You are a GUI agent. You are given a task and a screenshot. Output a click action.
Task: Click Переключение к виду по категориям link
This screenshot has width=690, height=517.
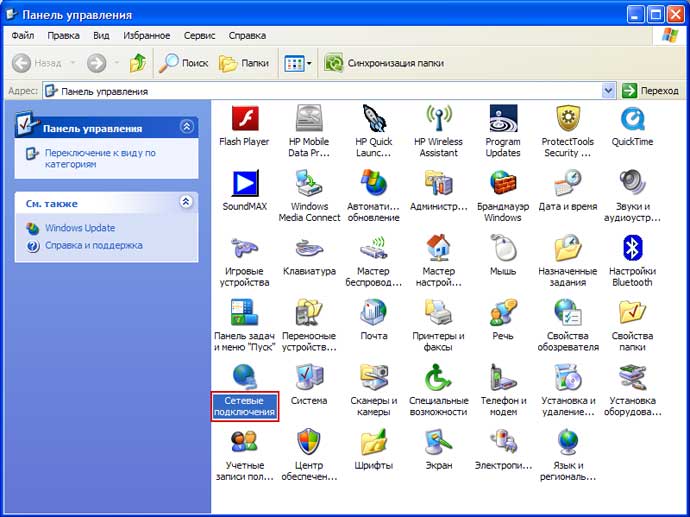point(100,158)
